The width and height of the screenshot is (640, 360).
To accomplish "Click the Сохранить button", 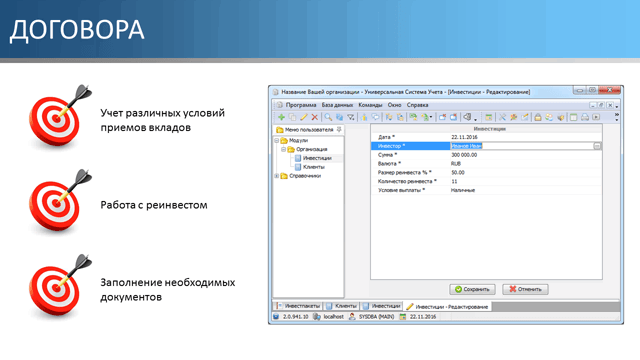I will click(x=472, y=289).
